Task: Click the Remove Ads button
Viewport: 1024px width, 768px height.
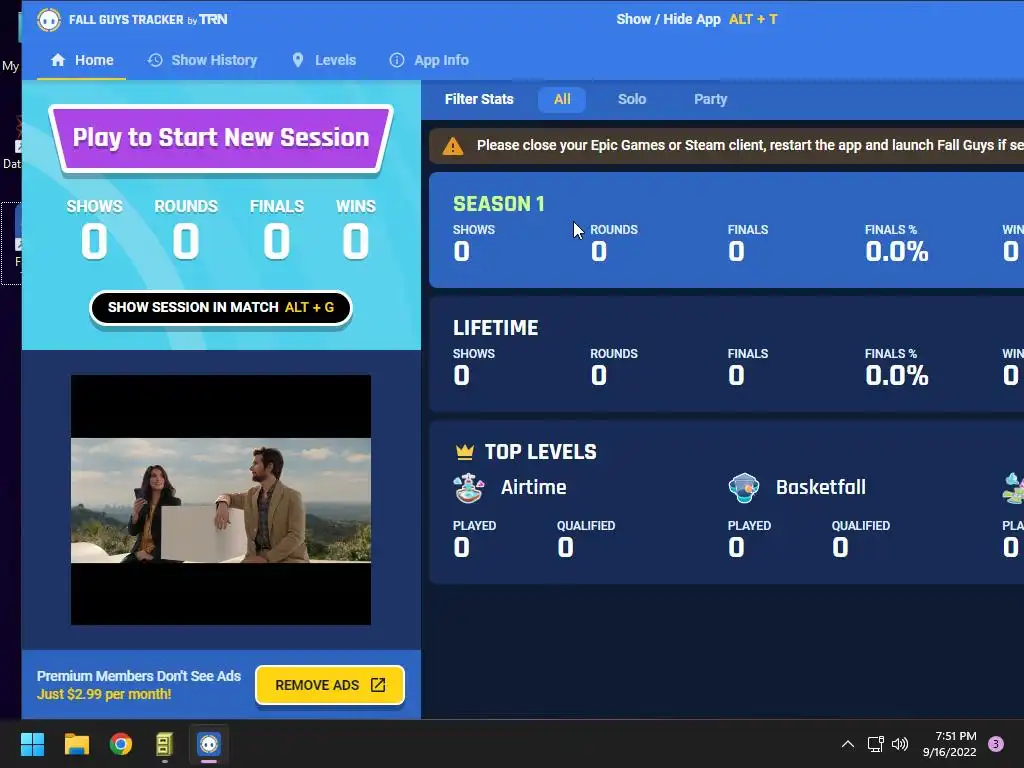Action: pyautogui.click(x=330, y=685)
